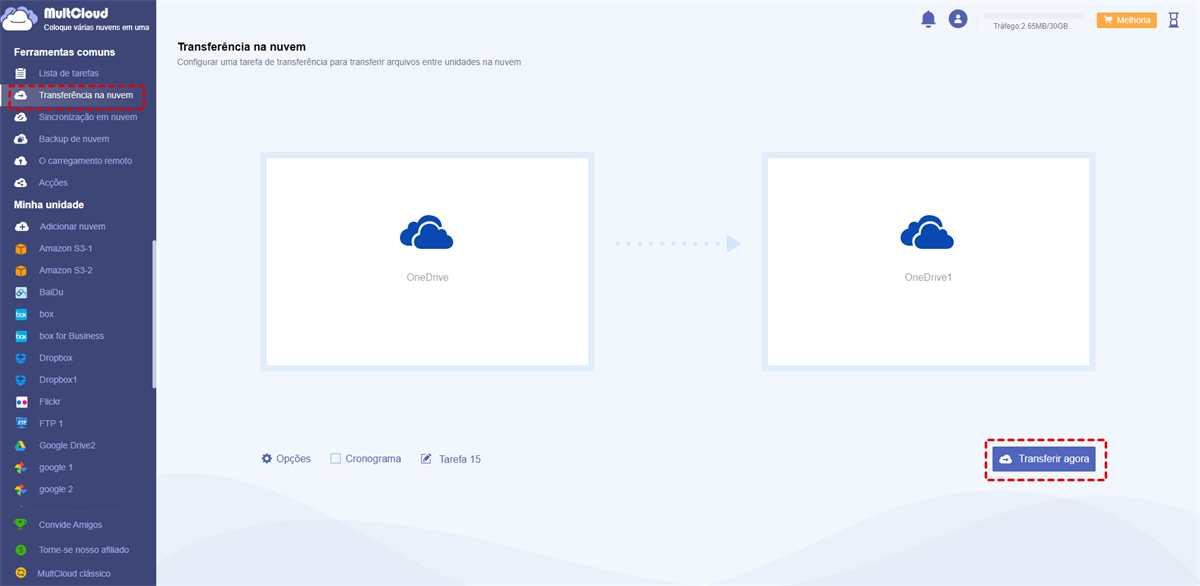The width and height of the screenshot is (1200, 586).
Task: Click the Tarefa 15 task name
Action: [x=460, y=459]
